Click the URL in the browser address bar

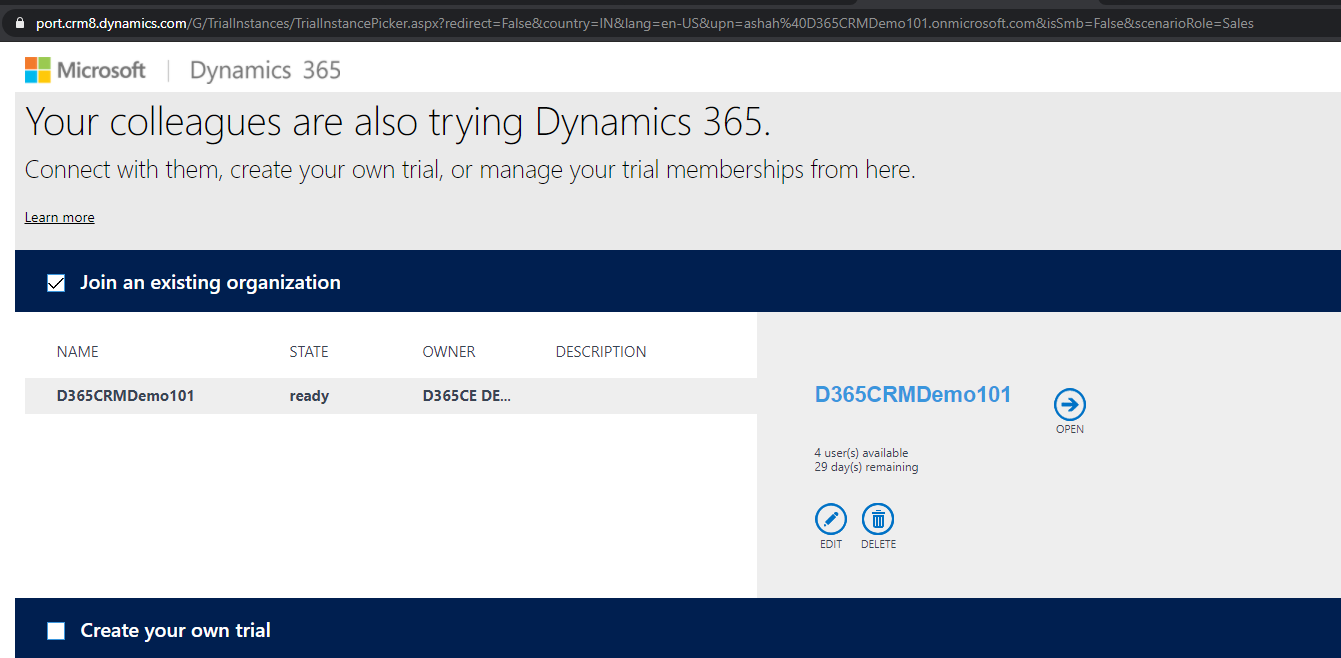click(645, 23)
